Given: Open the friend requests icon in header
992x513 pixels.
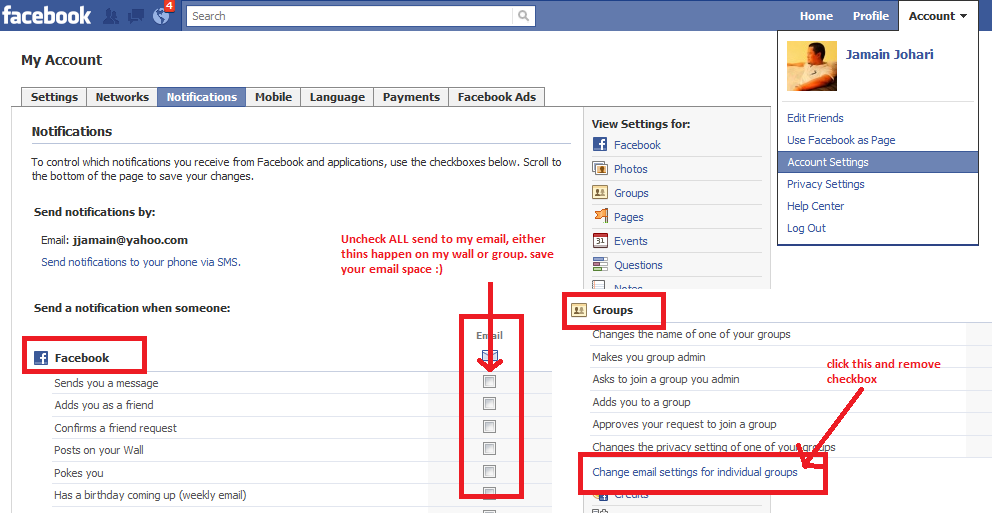Looking at the screenshot, I should (111, 16).
